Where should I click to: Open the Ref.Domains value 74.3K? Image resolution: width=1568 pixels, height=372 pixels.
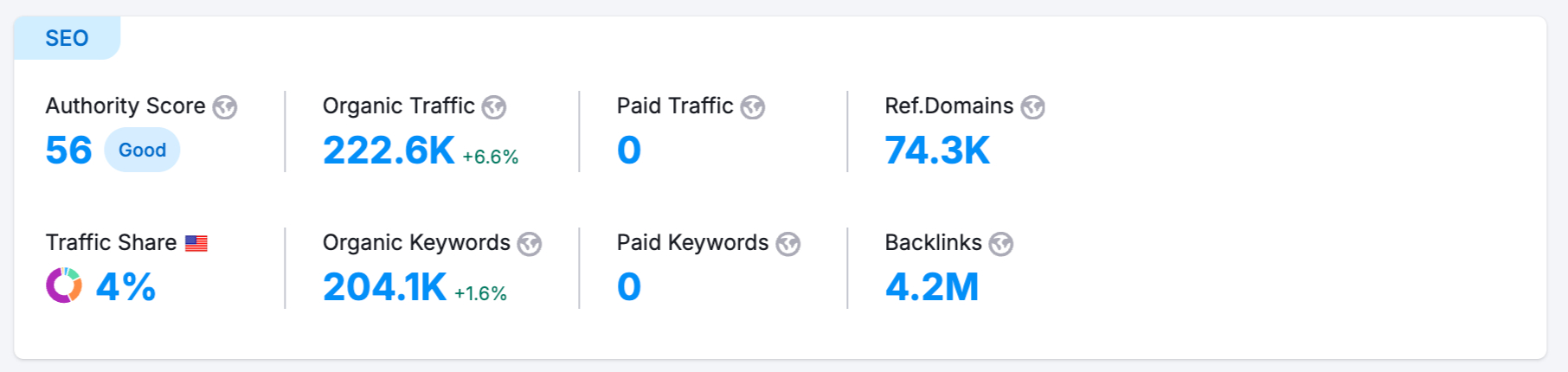[937, 151]
